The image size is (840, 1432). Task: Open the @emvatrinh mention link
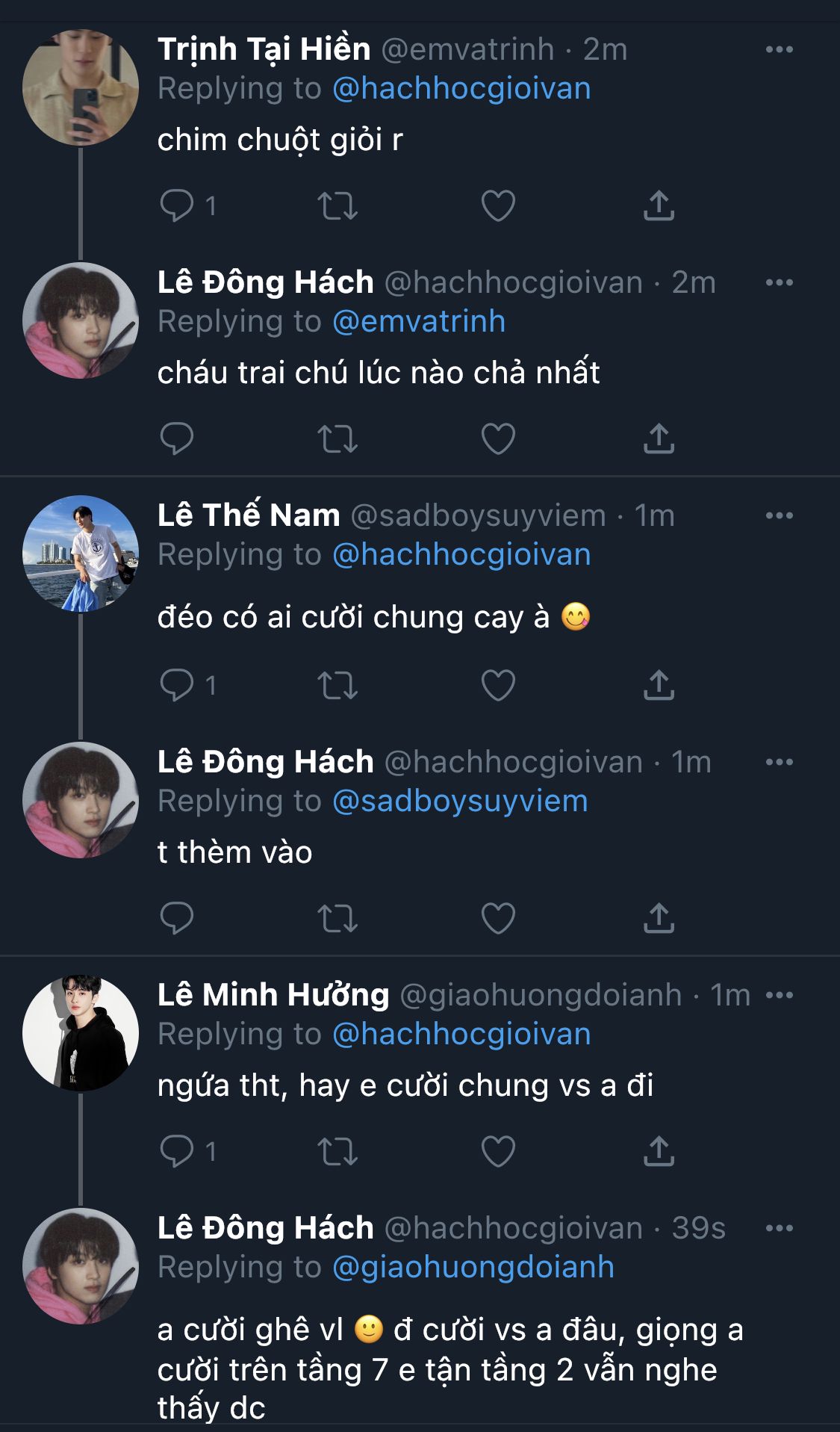pos(419,321)
